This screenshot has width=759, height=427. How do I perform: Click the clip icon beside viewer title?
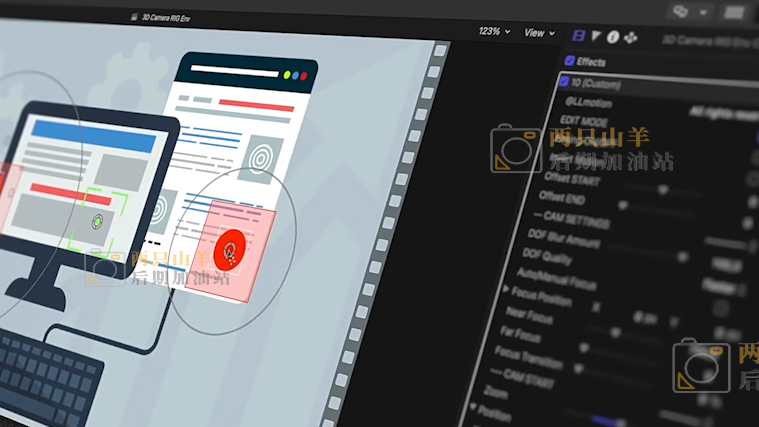coord(134,17)
